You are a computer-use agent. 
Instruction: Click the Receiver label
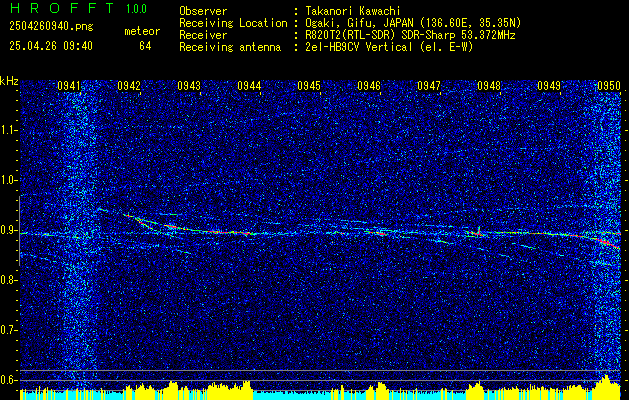pos(203,35)
